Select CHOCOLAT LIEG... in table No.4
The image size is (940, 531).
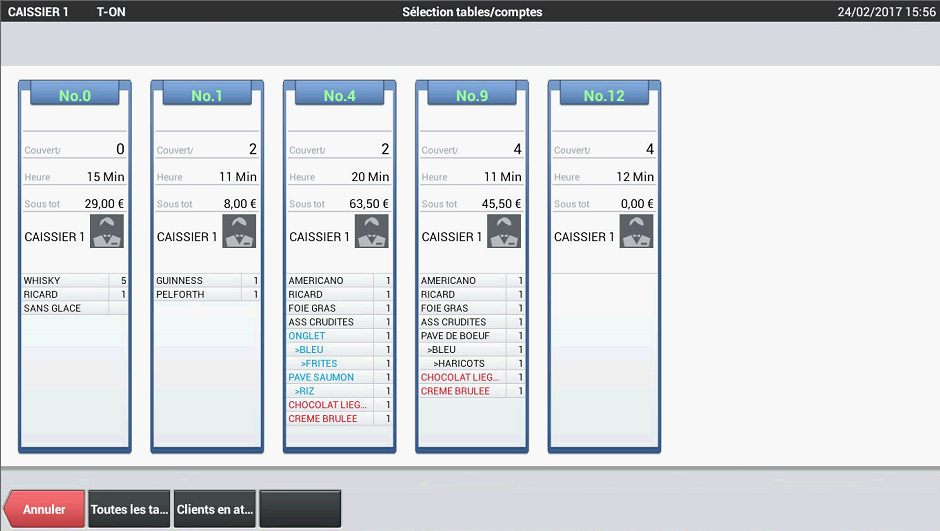pyautogui.click(x=340, y=405)
